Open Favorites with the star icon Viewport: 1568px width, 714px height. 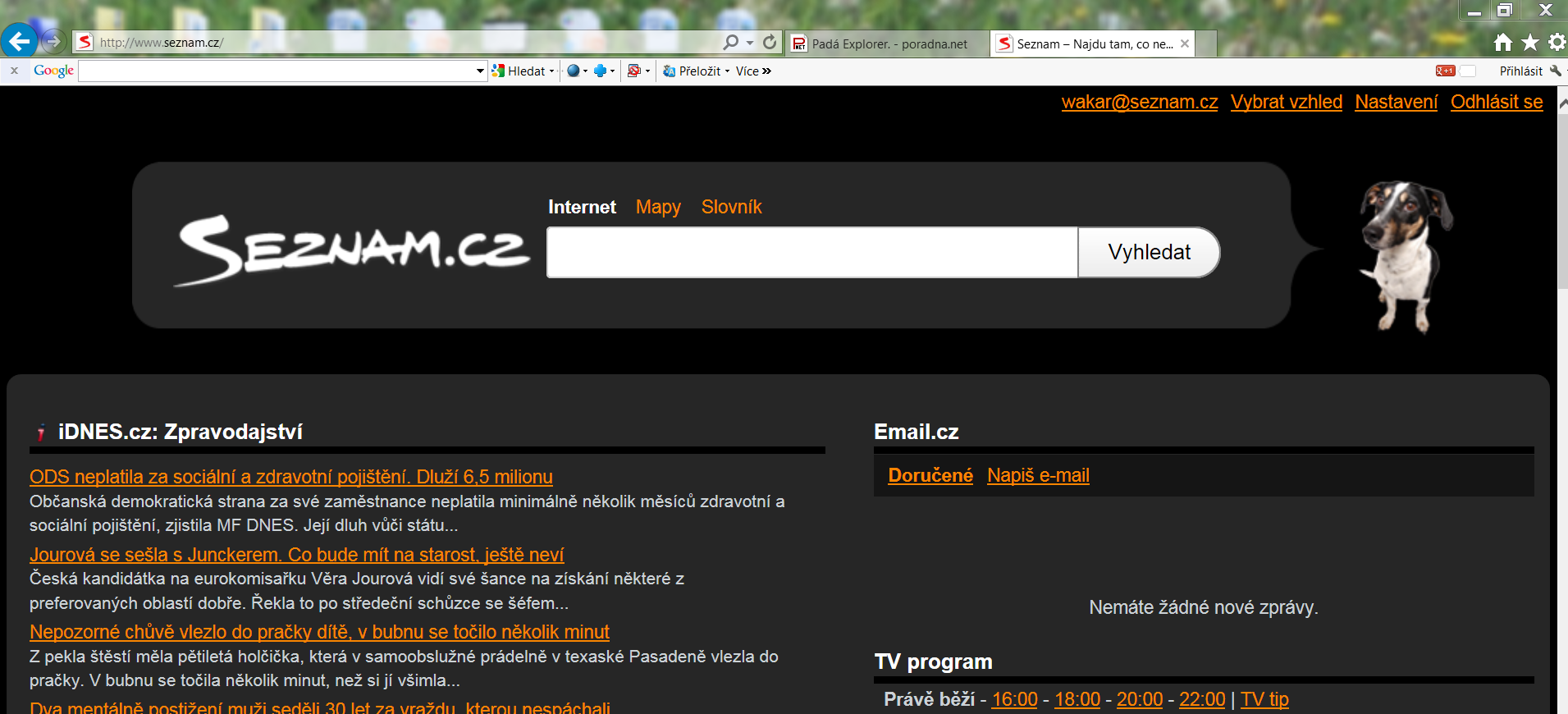[x=1529, y=42]
